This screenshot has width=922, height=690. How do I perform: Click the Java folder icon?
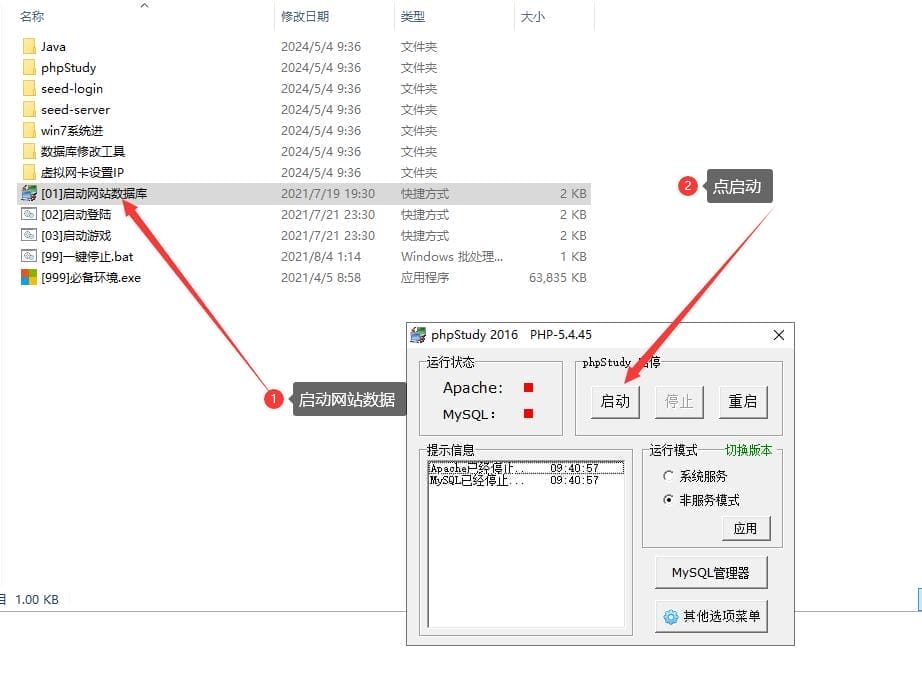[x=28, y=47]
